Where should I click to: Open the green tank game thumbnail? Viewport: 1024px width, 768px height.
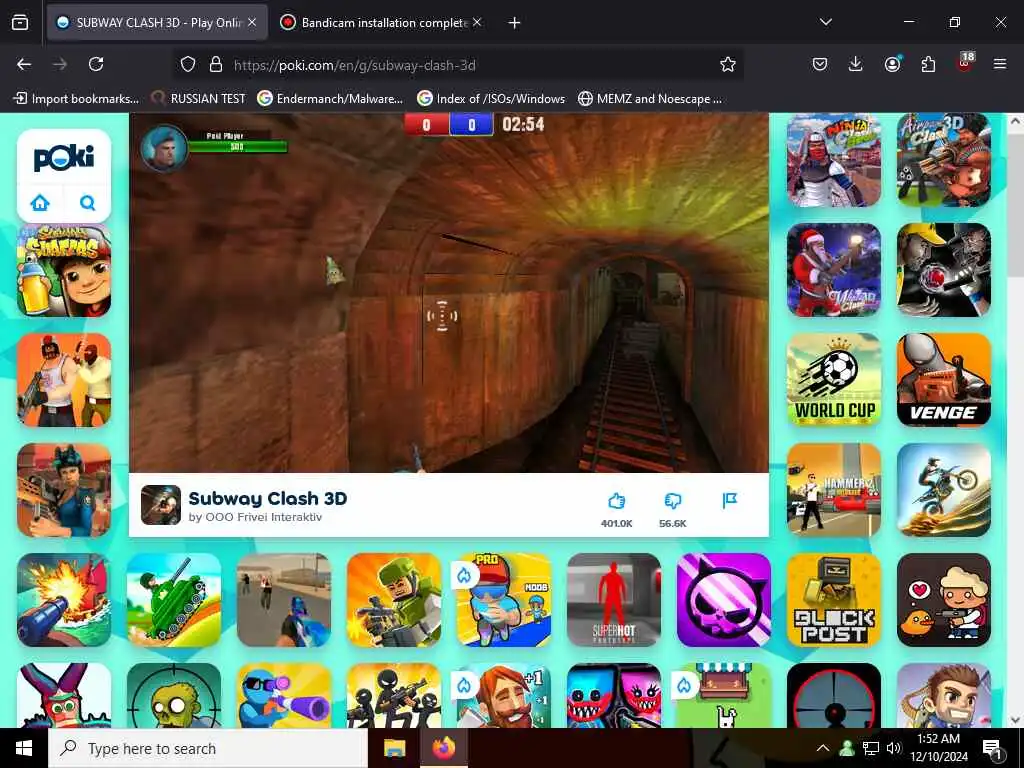(174, 600)
